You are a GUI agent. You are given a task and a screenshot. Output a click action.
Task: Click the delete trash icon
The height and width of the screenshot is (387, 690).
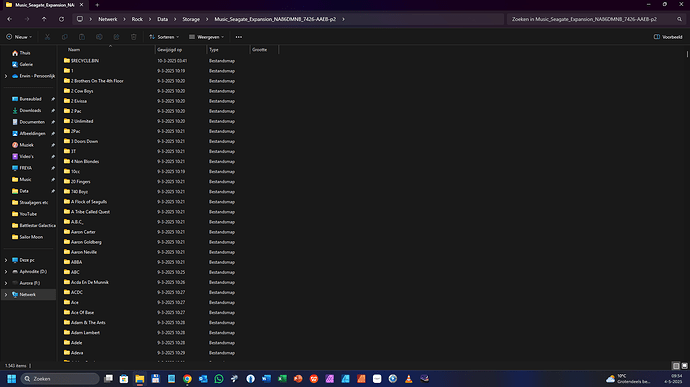click(134, 37)
